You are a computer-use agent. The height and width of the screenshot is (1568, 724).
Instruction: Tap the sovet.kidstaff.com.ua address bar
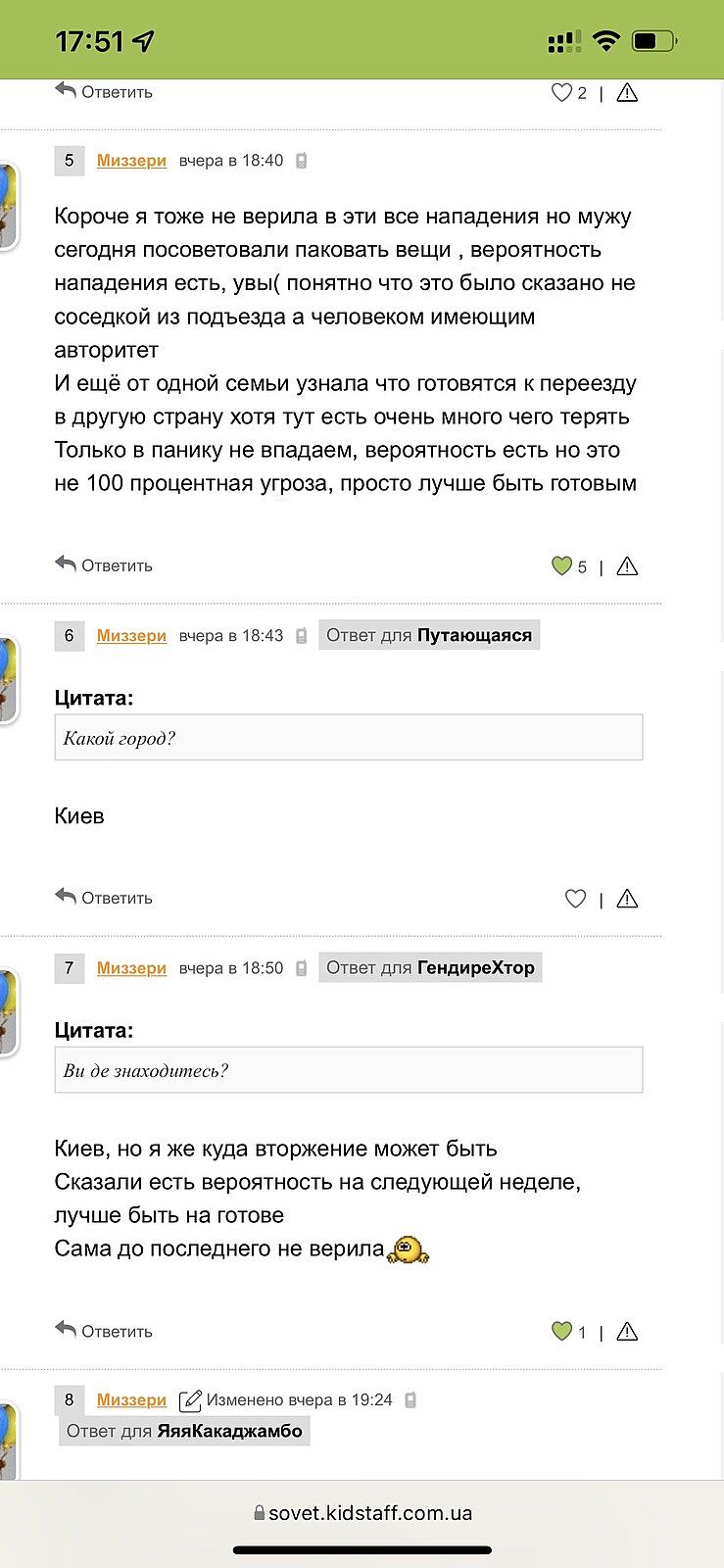click(x=362, y=1513)
